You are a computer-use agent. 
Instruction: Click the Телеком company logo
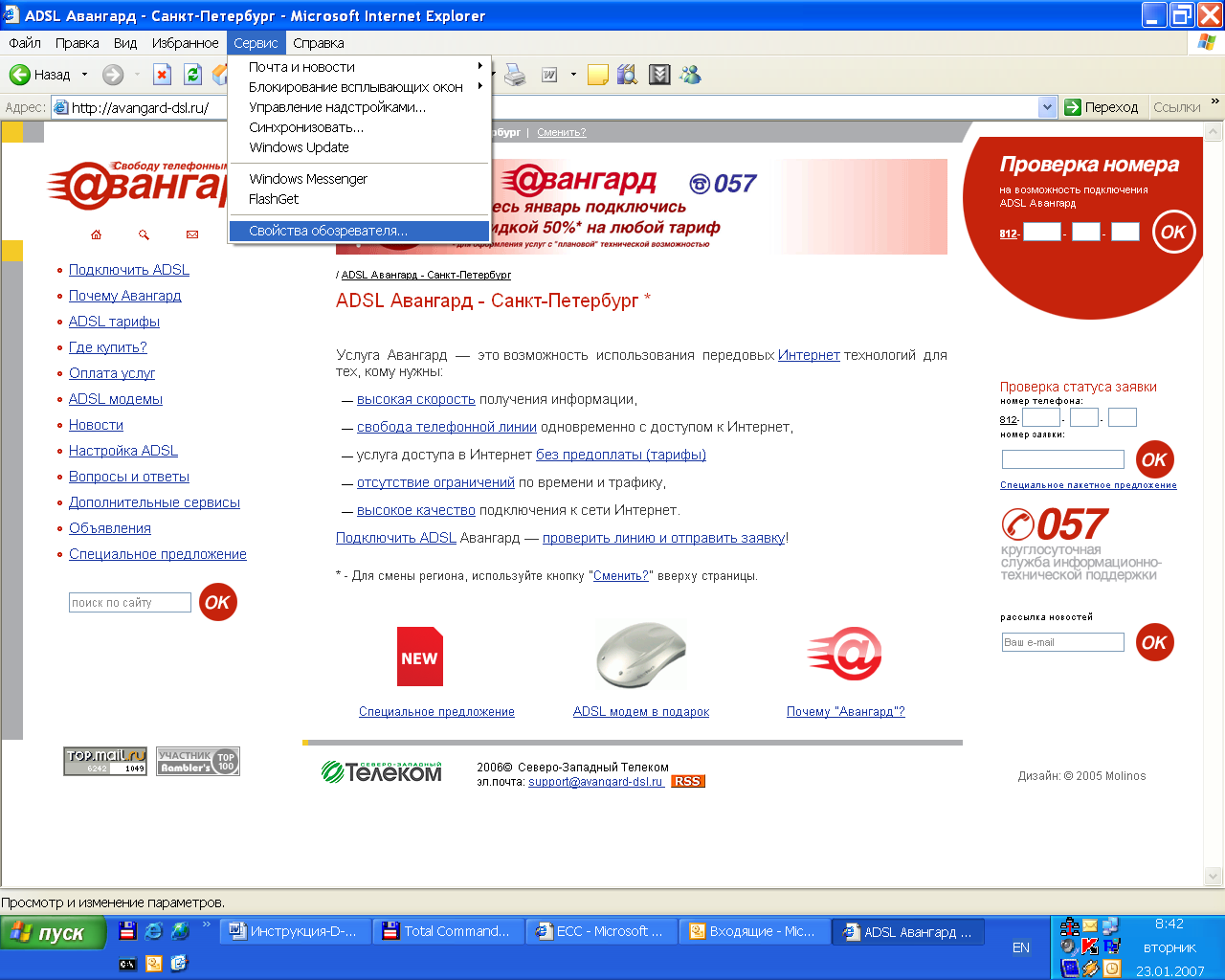coord(382,770)
